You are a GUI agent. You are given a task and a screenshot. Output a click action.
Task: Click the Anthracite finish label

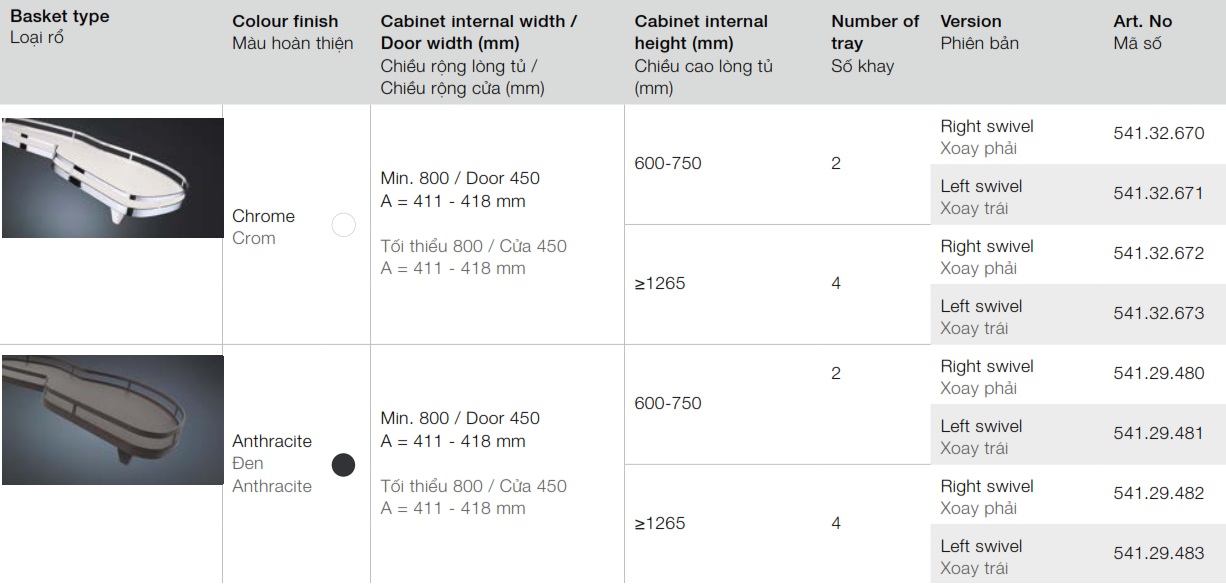pyautogui.click(x=272, y=441)
